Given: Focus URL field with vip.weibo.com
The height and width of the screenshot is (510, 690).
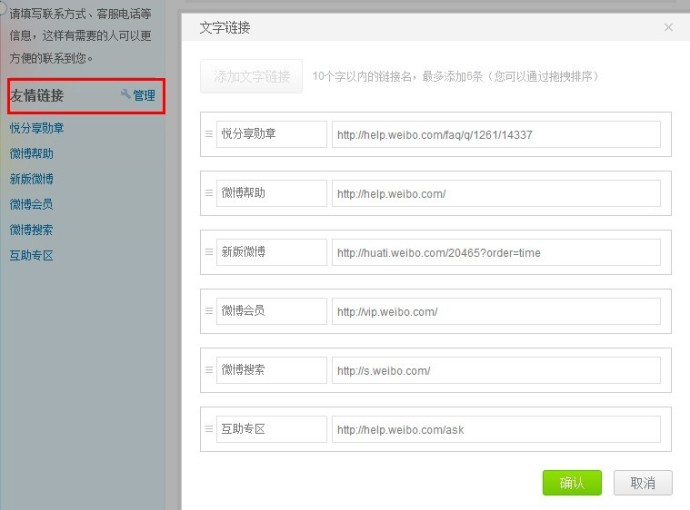Looking at the screenshot, I should (496, 311).
